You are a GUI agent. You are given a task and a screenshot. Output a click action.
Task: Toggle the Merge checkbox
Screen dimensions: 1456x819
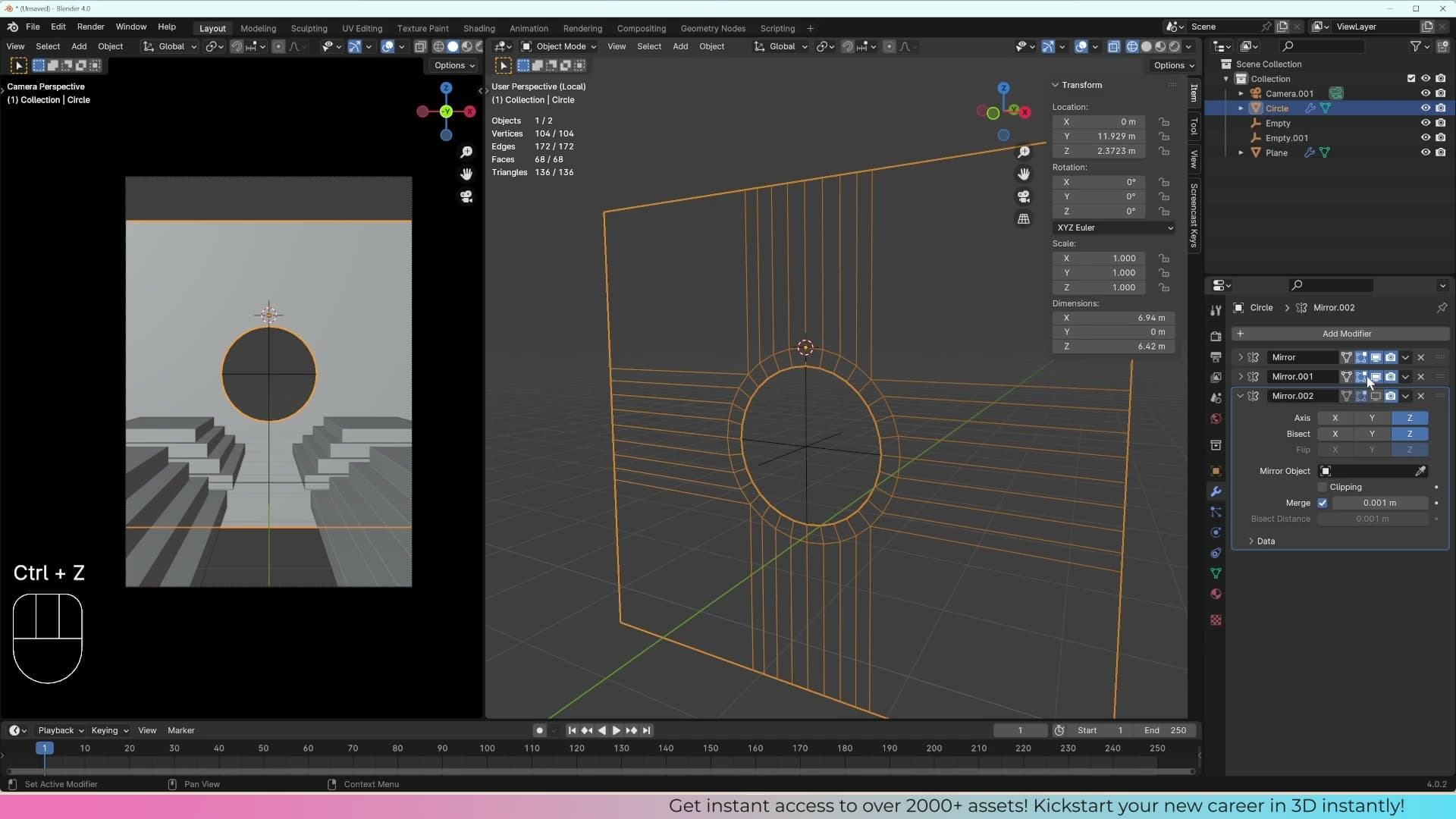coord(1323,503)
